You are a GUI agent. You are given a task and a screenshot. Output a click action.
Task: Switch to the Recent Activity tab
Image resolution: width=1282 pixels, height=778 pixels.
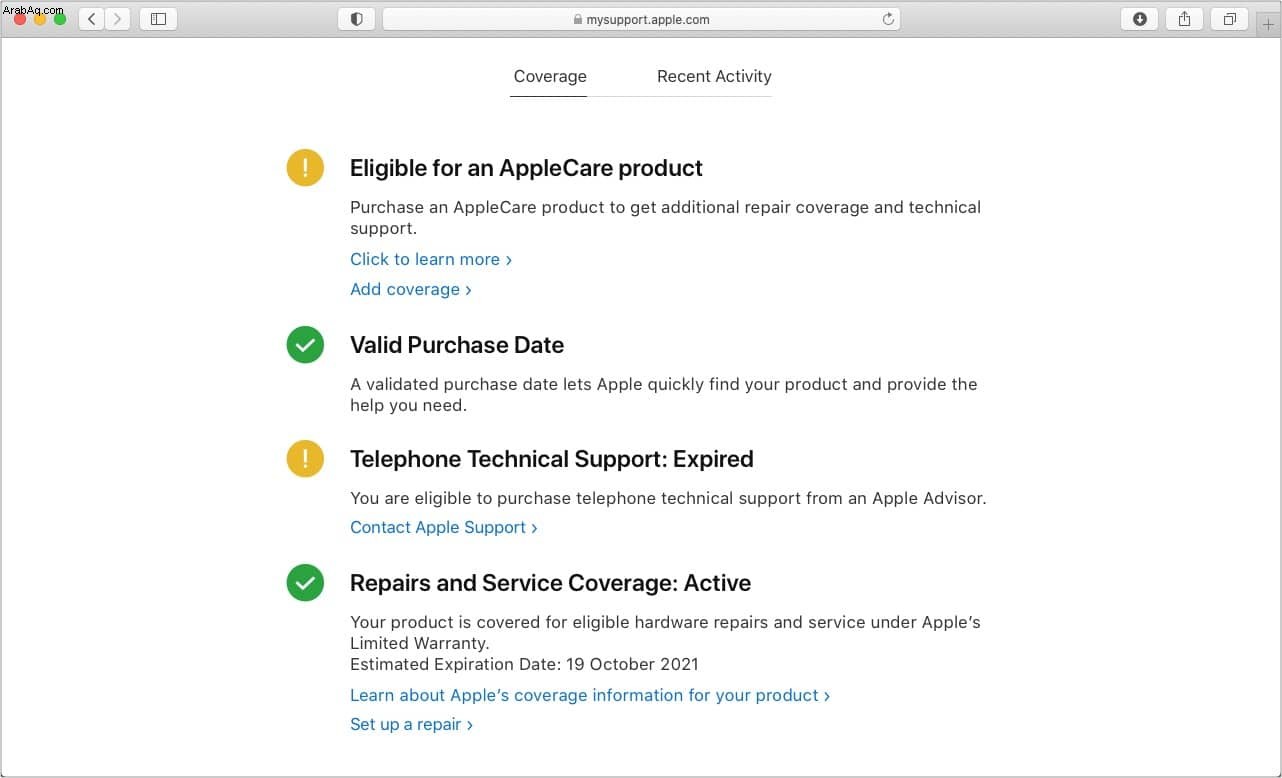click(x=714, y=76)
